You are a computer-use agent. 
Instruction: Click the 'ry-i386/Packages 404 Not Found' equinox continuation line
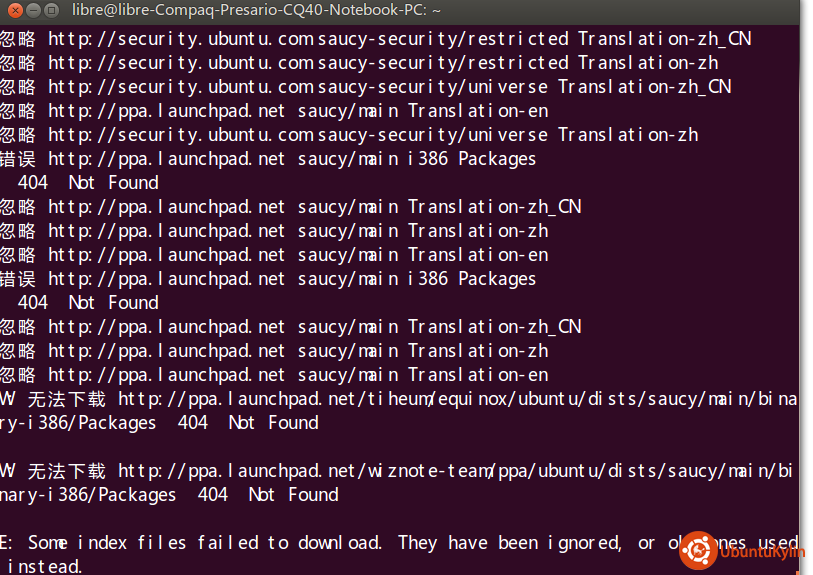(159, 423)
